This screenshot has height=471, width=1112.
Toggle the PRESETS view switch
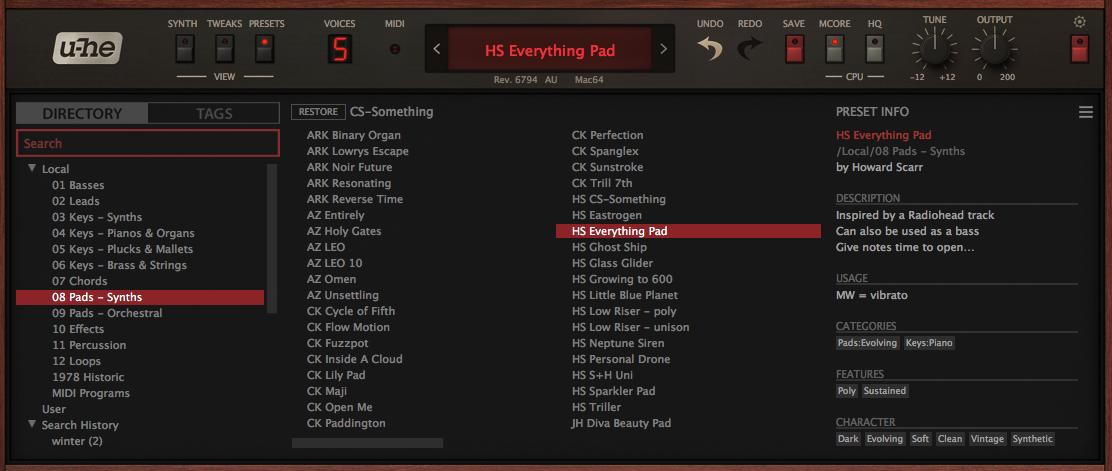[x=265, y=49]
